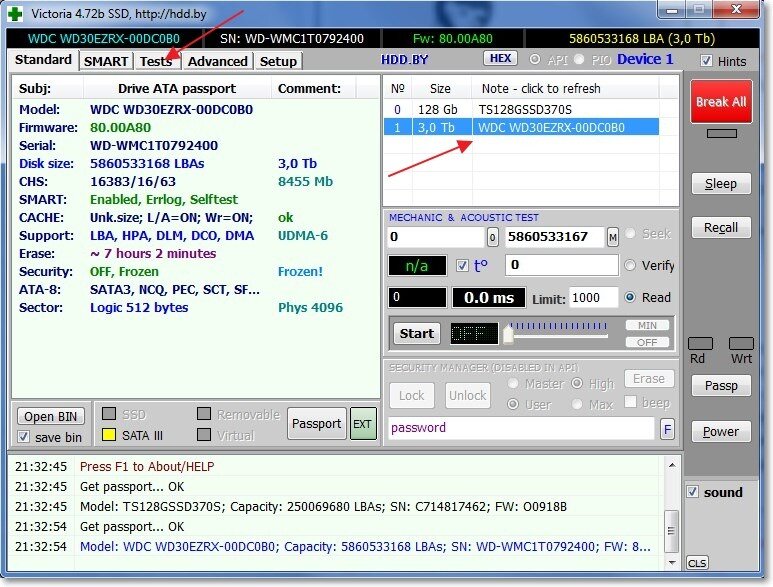Click the password input field
The height and width of the screenshot is (587, 773).
pos(521,428)
